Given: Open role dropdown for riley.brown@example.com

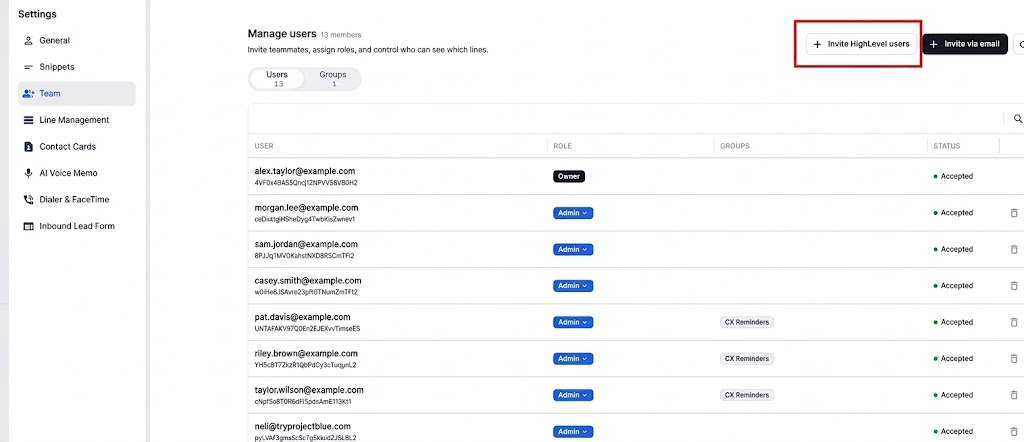Looking at the screenshot, I should tap(573, 358).
